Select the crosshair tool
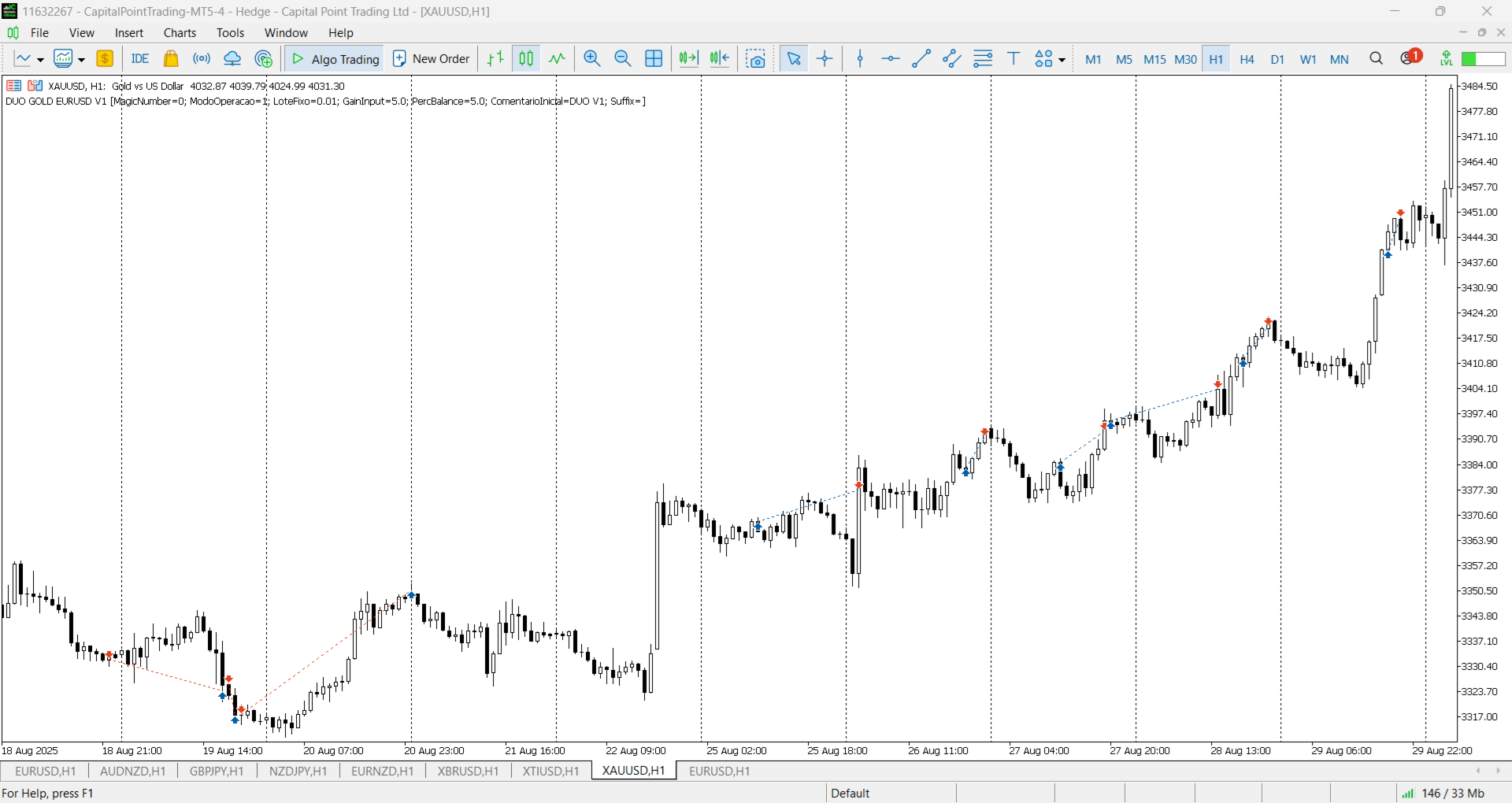The width and height of the screenshot is (1512, 803). pyautogui.click(x=825, y=59)
